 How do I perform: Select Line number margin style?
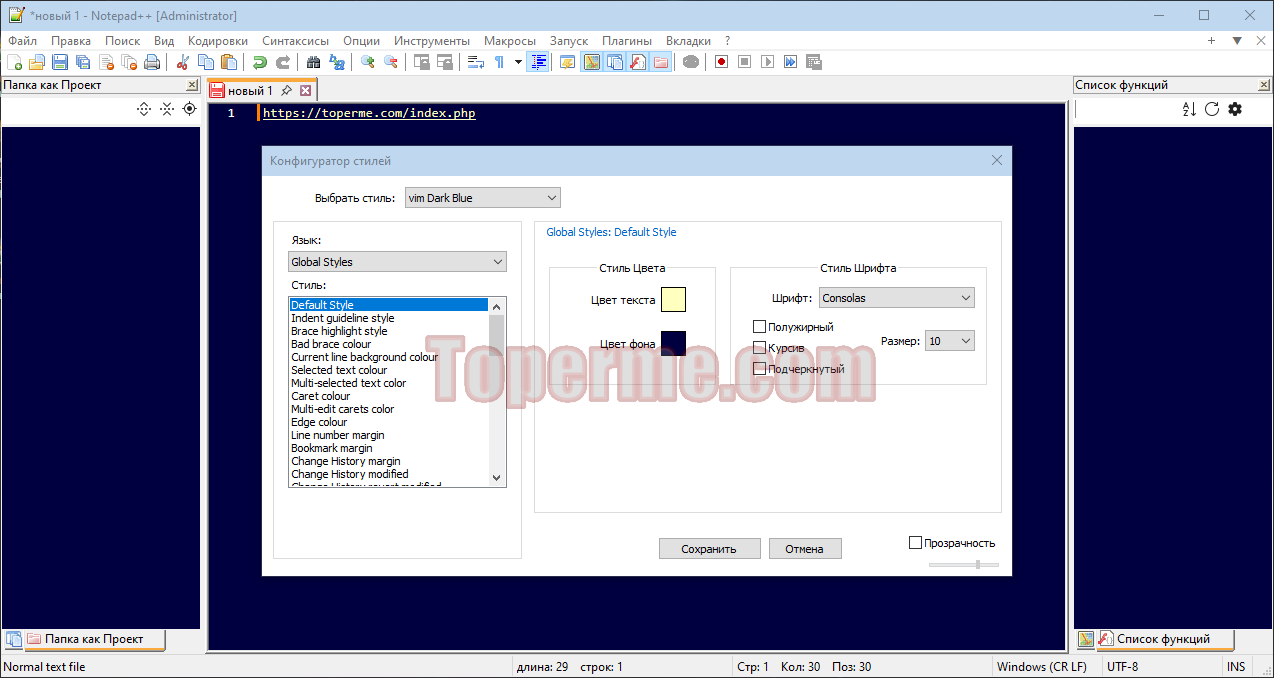(388, 435)
